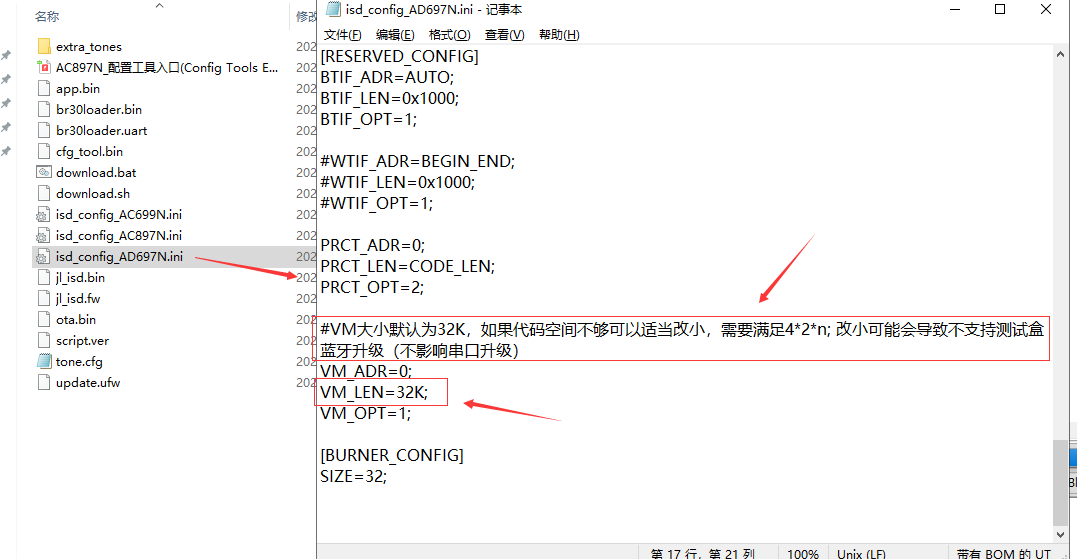Select the file name tone.cfg
The height and width of the screenshot is (559, 1077).
click(x=79, y=361)
